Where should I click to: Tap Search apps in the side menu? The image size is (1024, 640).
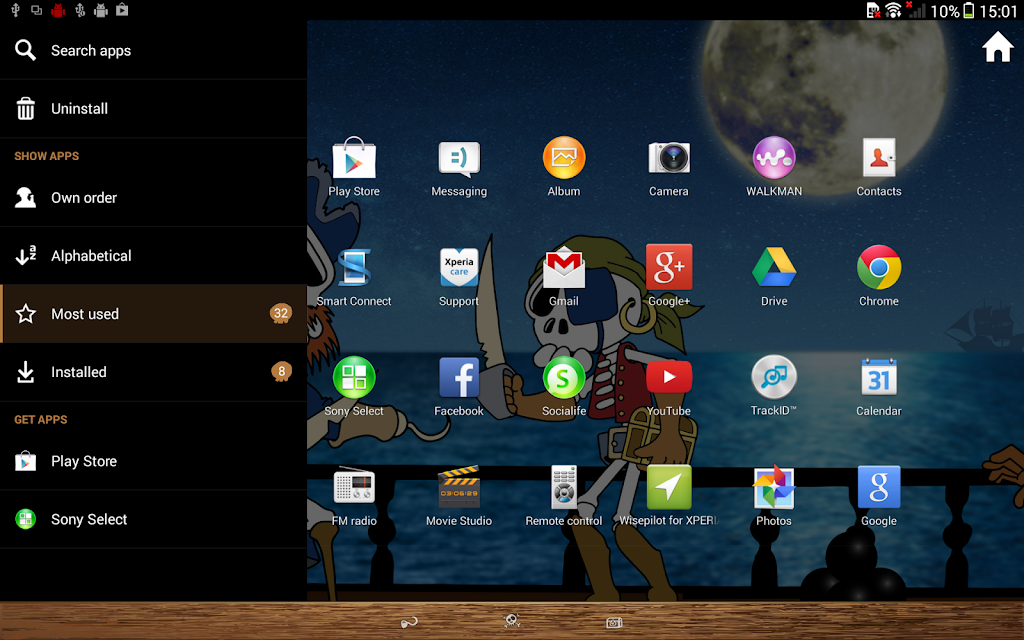[x=153, y=50]
